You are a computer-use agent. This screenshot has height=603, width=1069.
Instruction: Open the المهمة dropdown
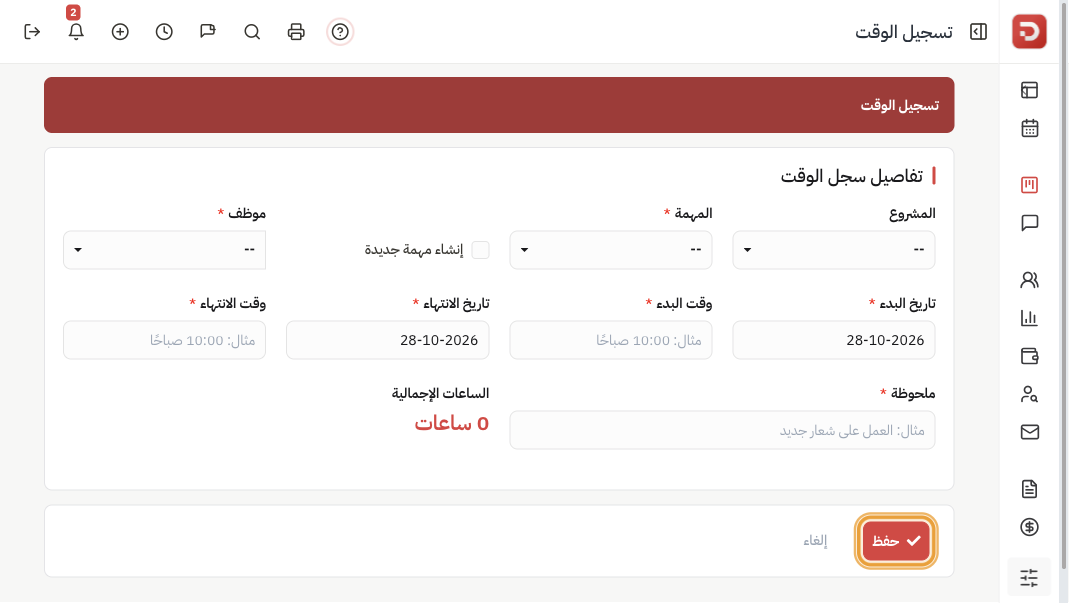[x=611, y=250]
